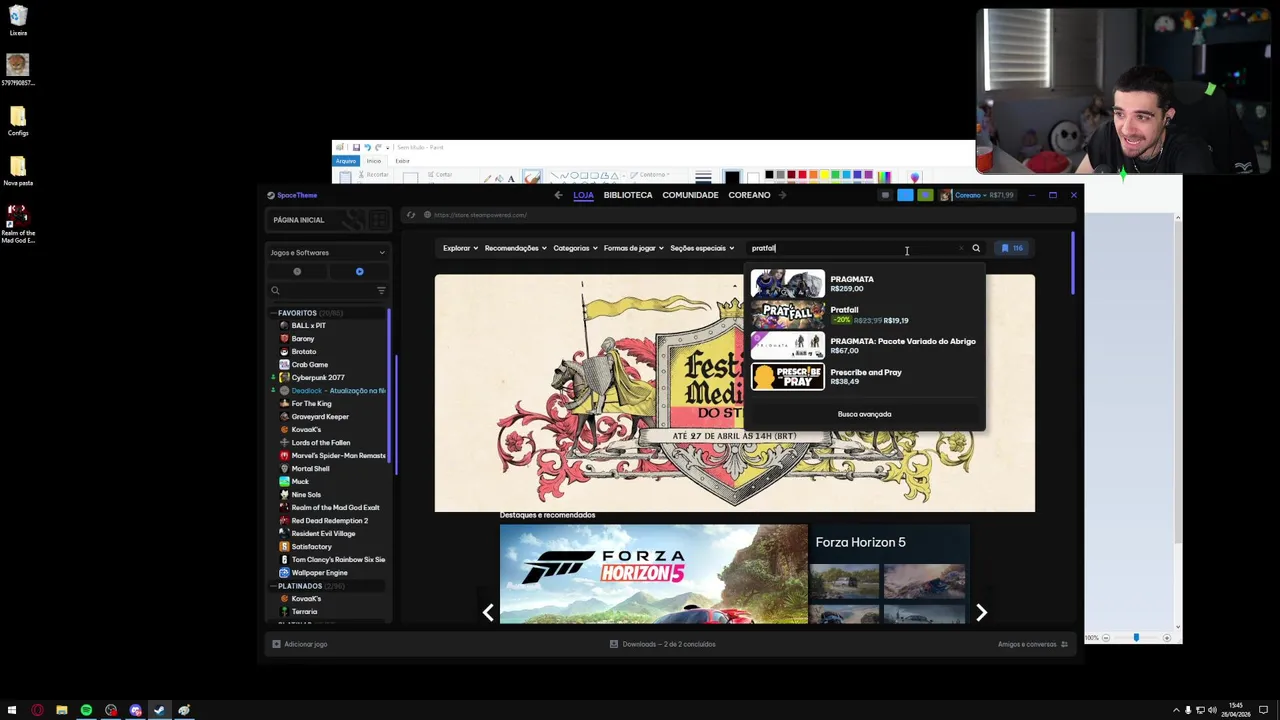Expand the Categorias store menu
Image resolution: width=1280 pixels, height=720 pixels.
(575, 248)
